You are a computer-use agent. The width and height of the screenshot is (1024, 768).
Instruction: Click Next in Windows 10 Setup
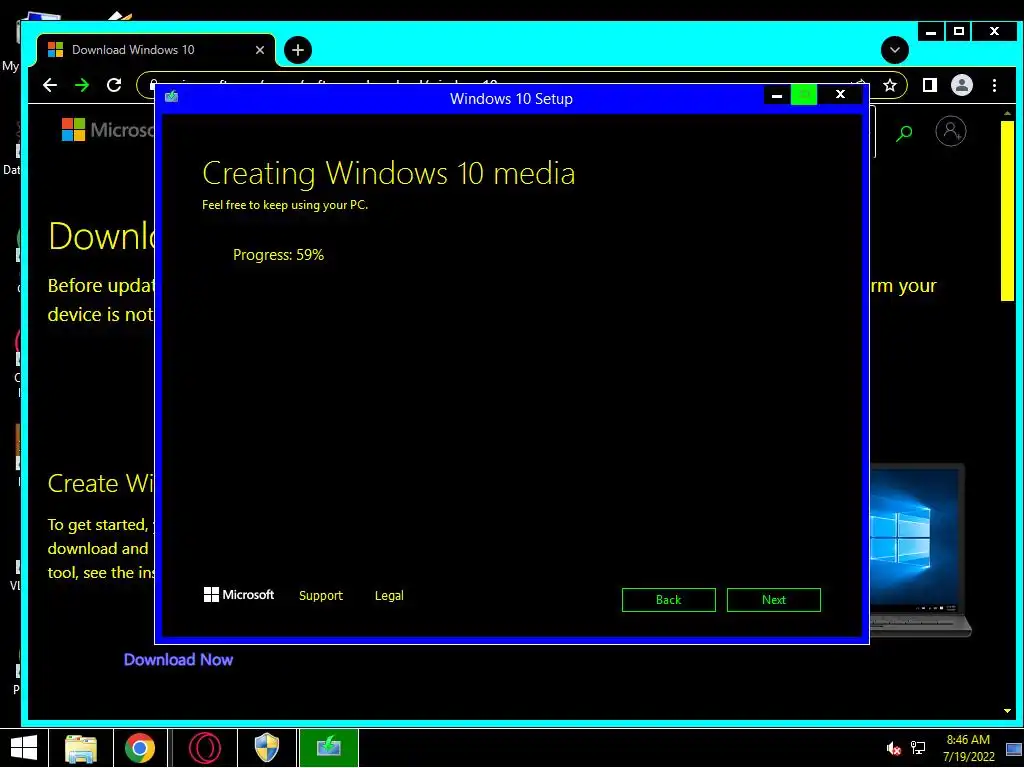click(x=773, y=600)
